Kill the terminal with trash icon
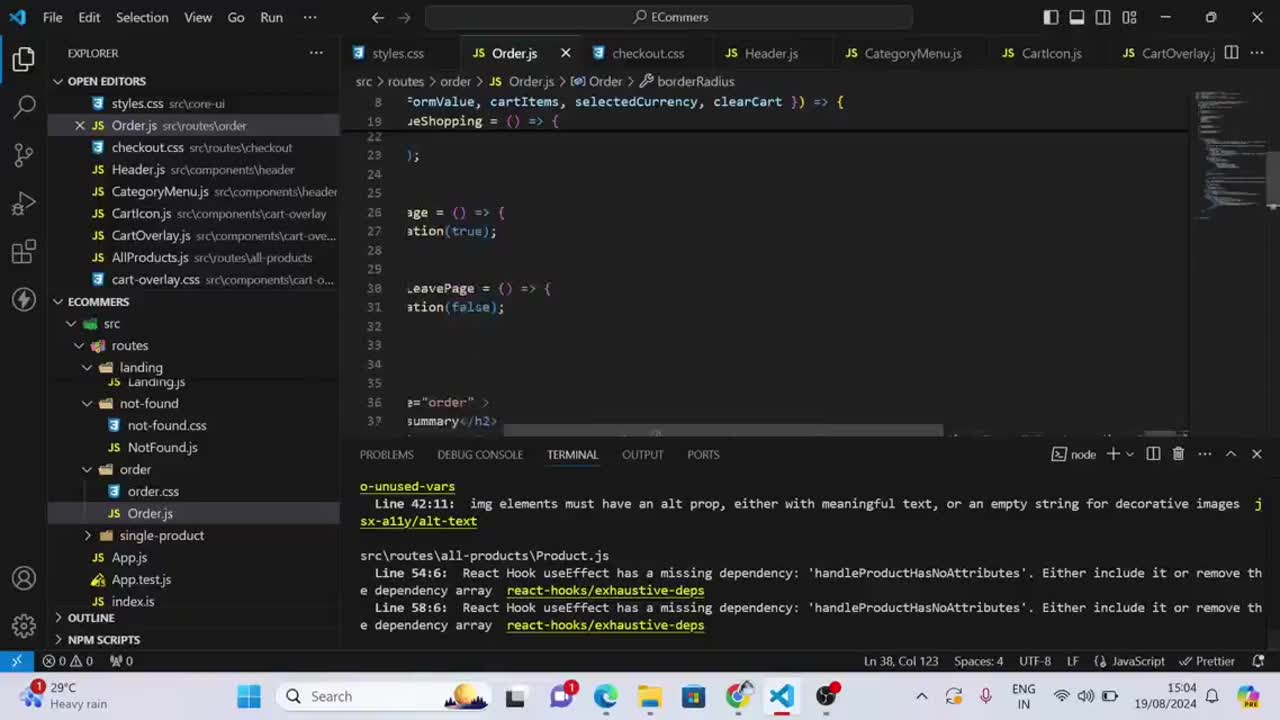Image resolution: width=1280 pixels, height=720 pixels. click(x=1178, y=454)
